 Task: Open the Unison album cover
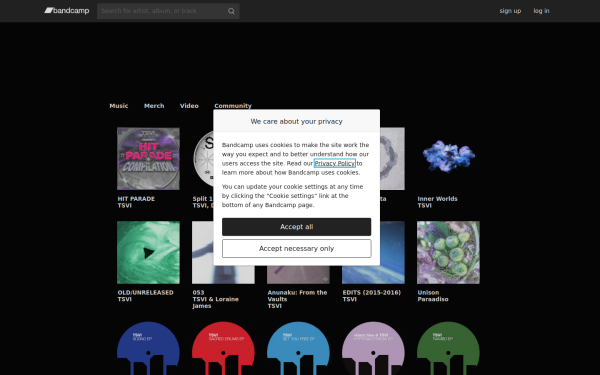(448, 253)
